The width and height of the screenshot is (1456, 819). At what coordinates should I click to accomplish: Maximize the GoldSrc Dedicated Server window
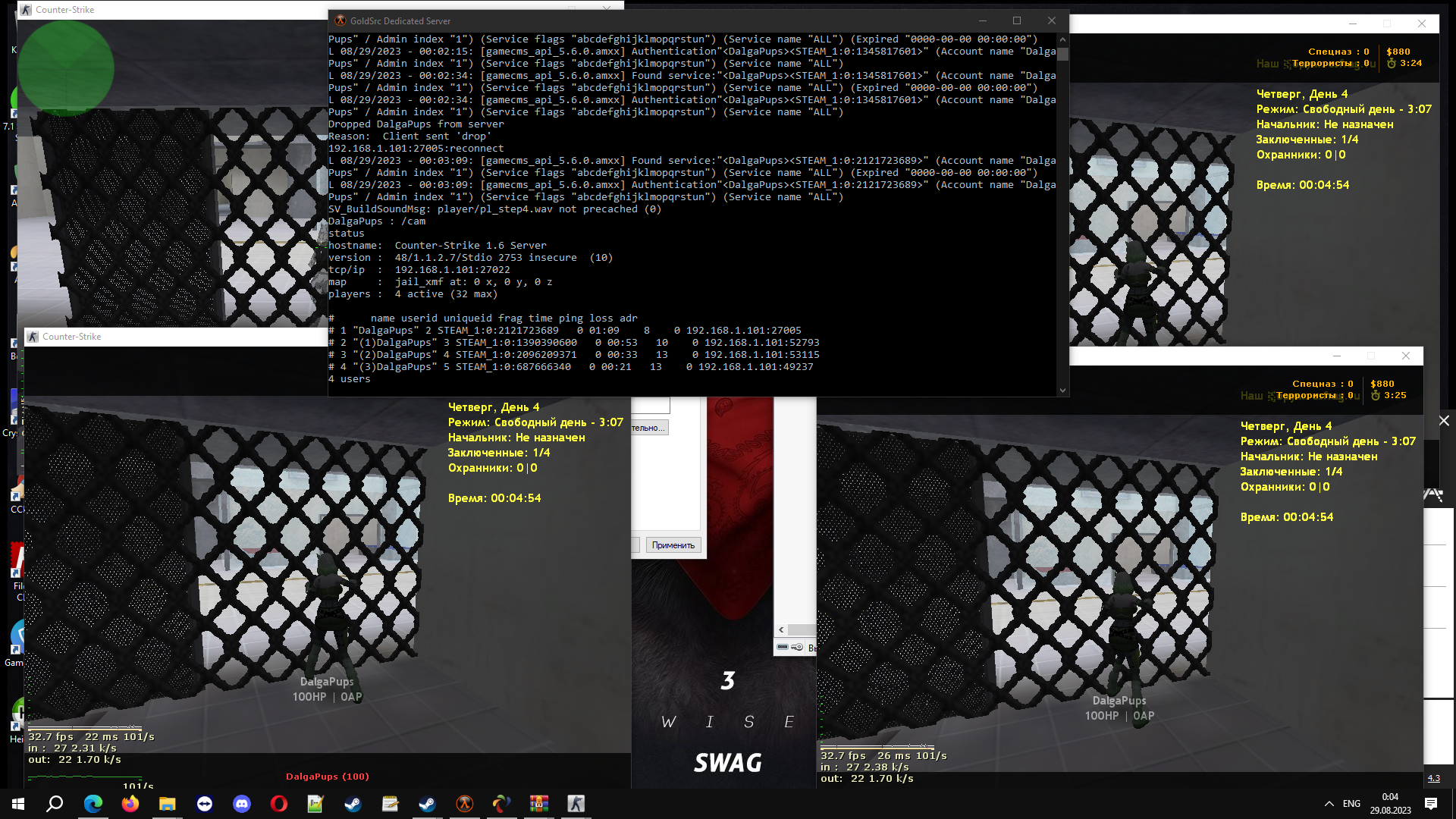[x=1017, y=20]
